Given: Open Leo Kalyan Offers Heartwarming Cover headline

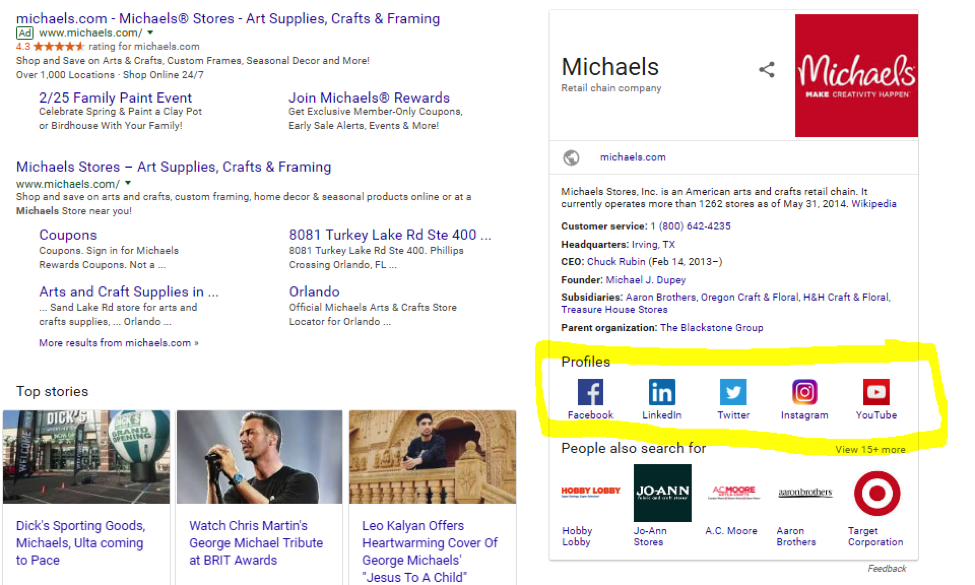Looking at the screenshot, I should click(x=430, y=551).
